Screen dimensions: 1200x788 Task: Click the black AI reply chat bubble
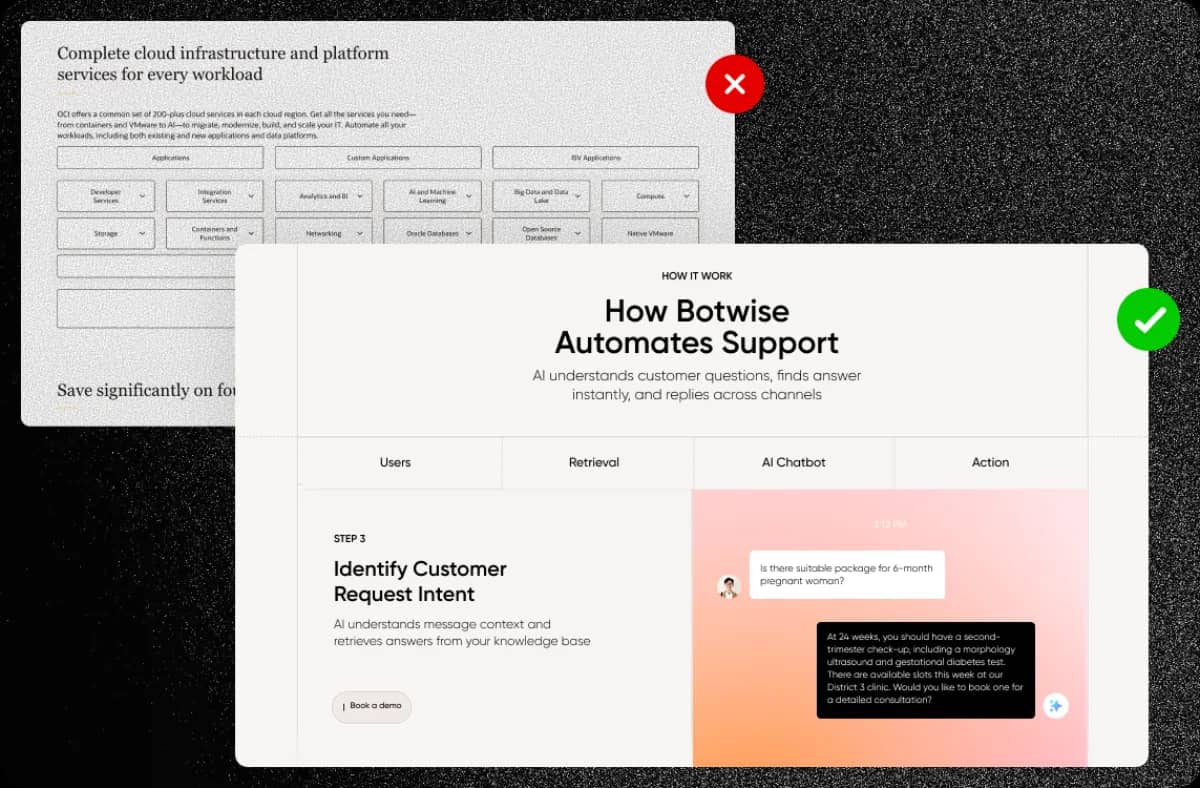click(926, 670)
